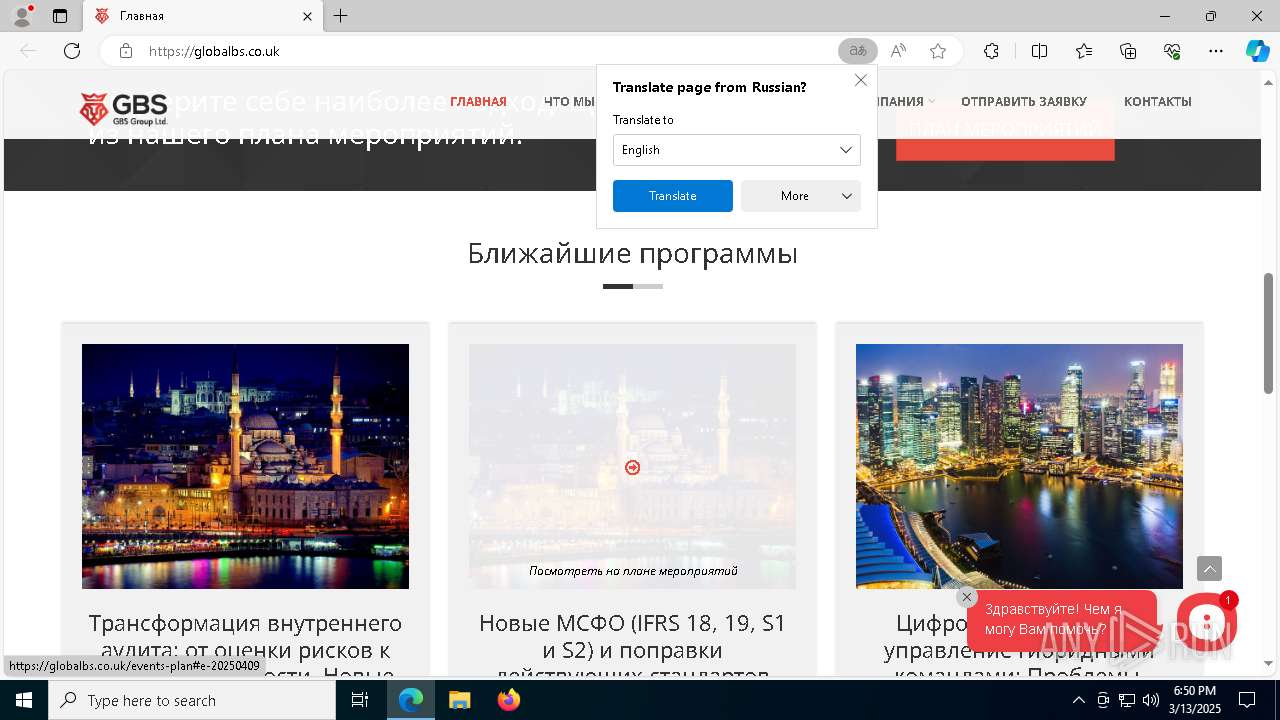The width and height of the screenshot is (1280, 720).
Task: Click the taskbar search box
Action: [x=192, y=700]
